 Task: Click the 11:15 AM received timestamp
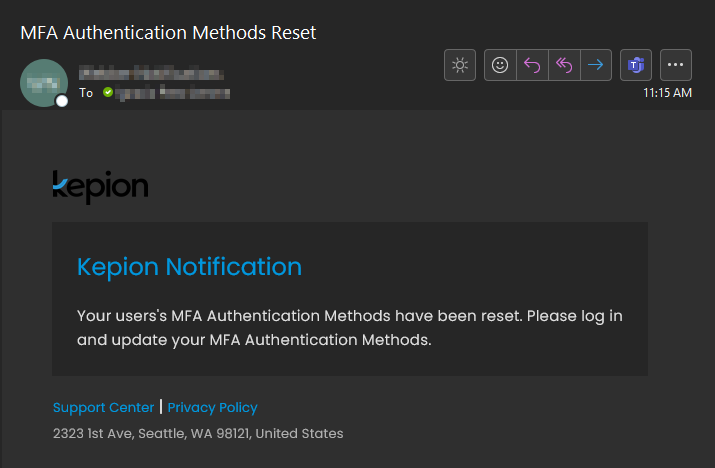tap(667, 93)
